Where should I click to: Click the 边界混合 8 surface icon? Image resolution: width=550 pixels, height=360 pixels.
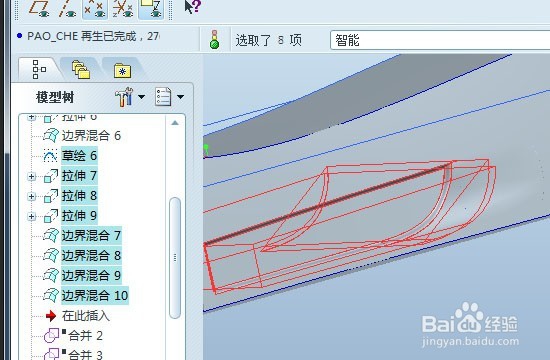[x=51, y=255]
